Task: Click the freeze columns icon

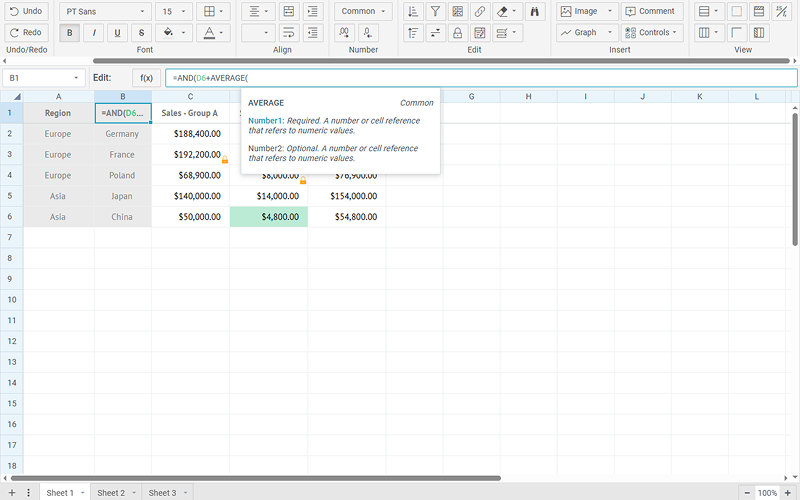Action: point(759,33)
